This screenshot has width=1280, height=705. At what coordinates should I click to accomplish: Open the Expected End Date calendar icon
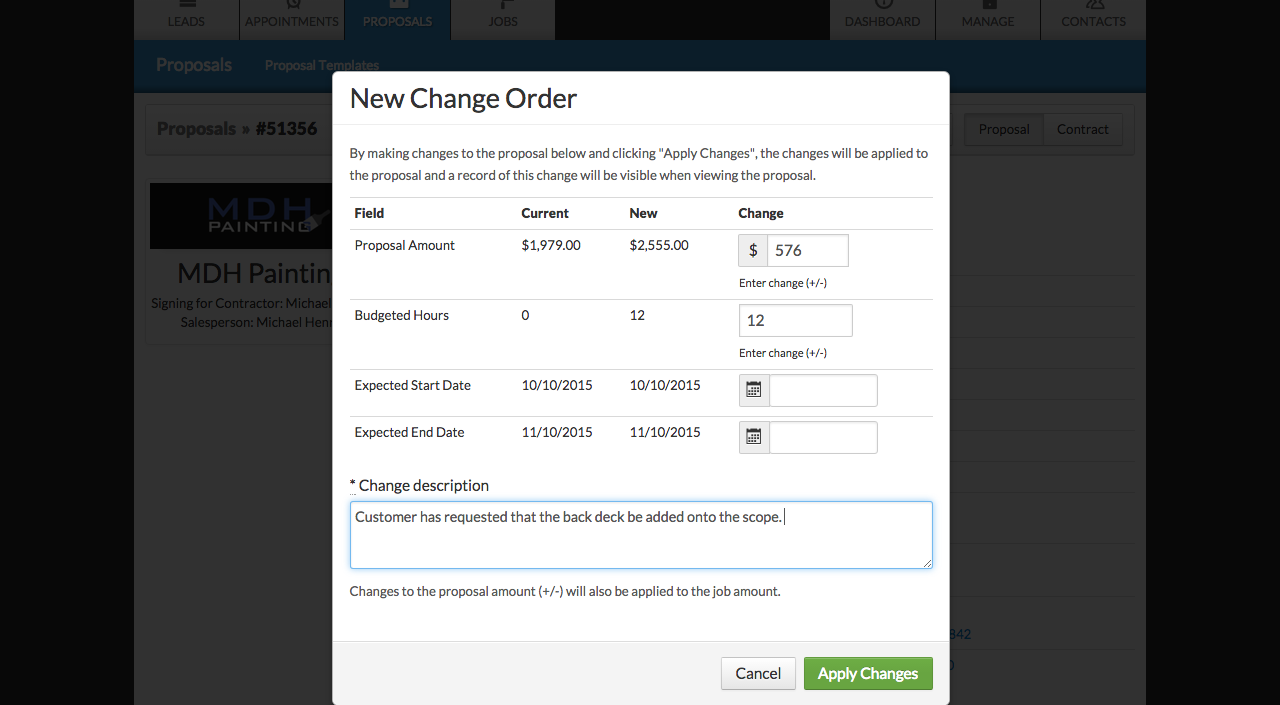click(x=754, y=437)
